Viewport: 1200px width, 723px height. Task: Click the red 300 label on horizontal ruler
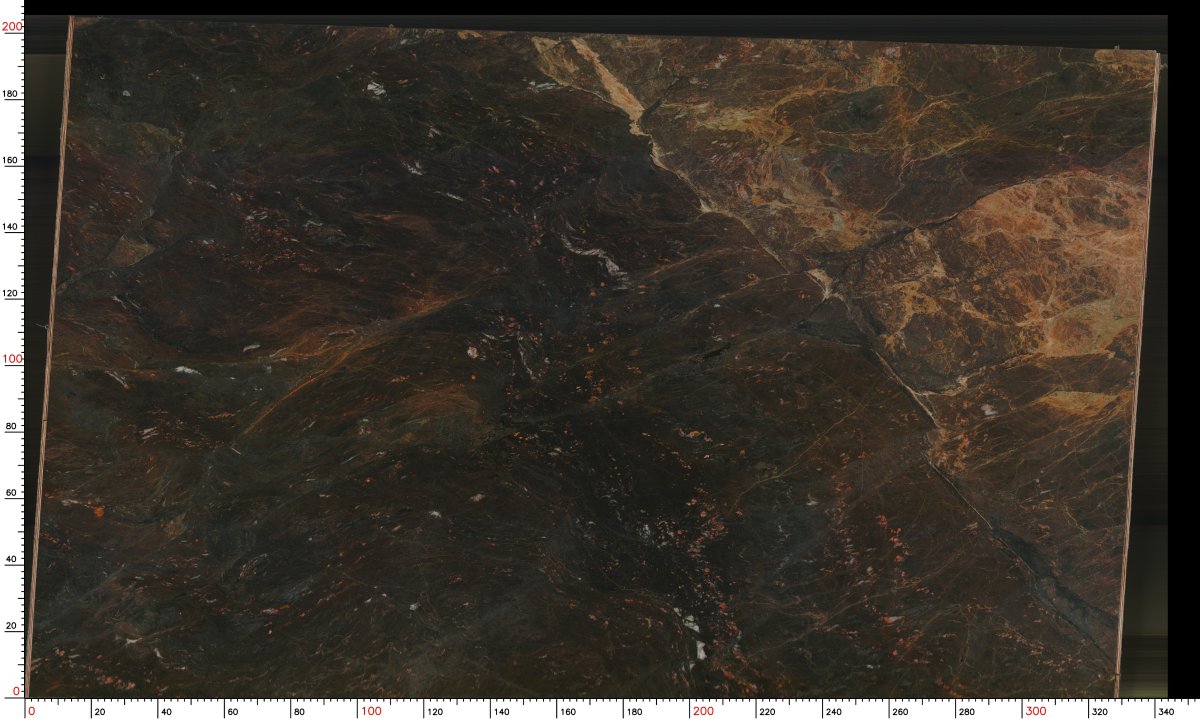1037,711
